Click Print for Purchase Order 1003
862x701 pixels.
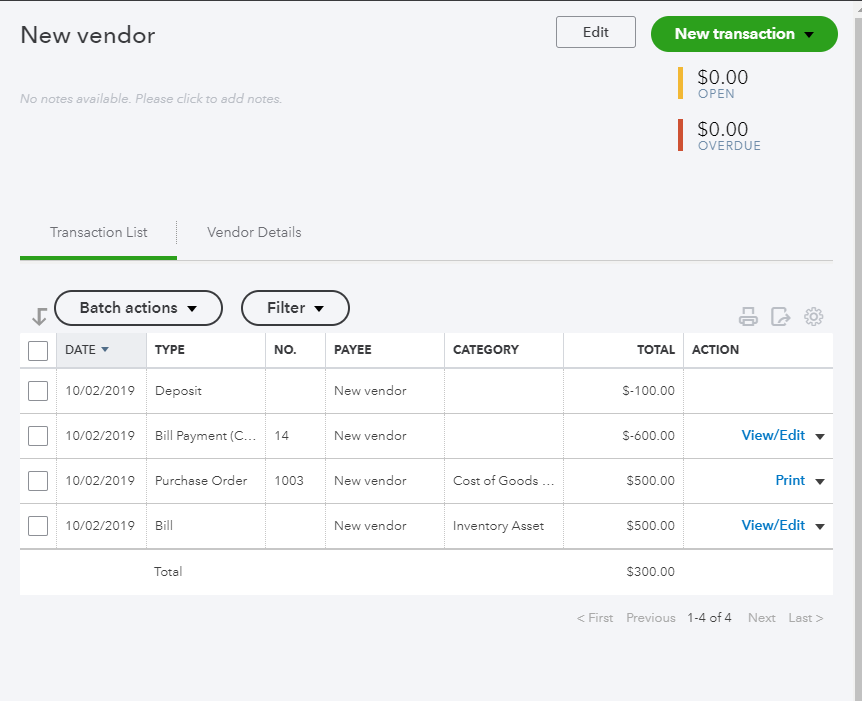(790, 481)
